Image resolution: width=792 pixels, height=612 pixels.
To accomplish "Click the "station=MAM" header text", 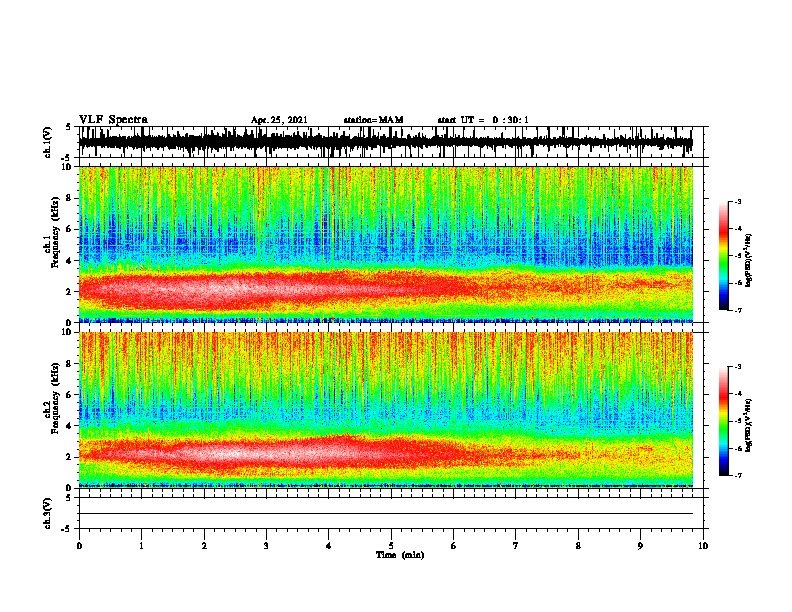I will tap(373, 120).
